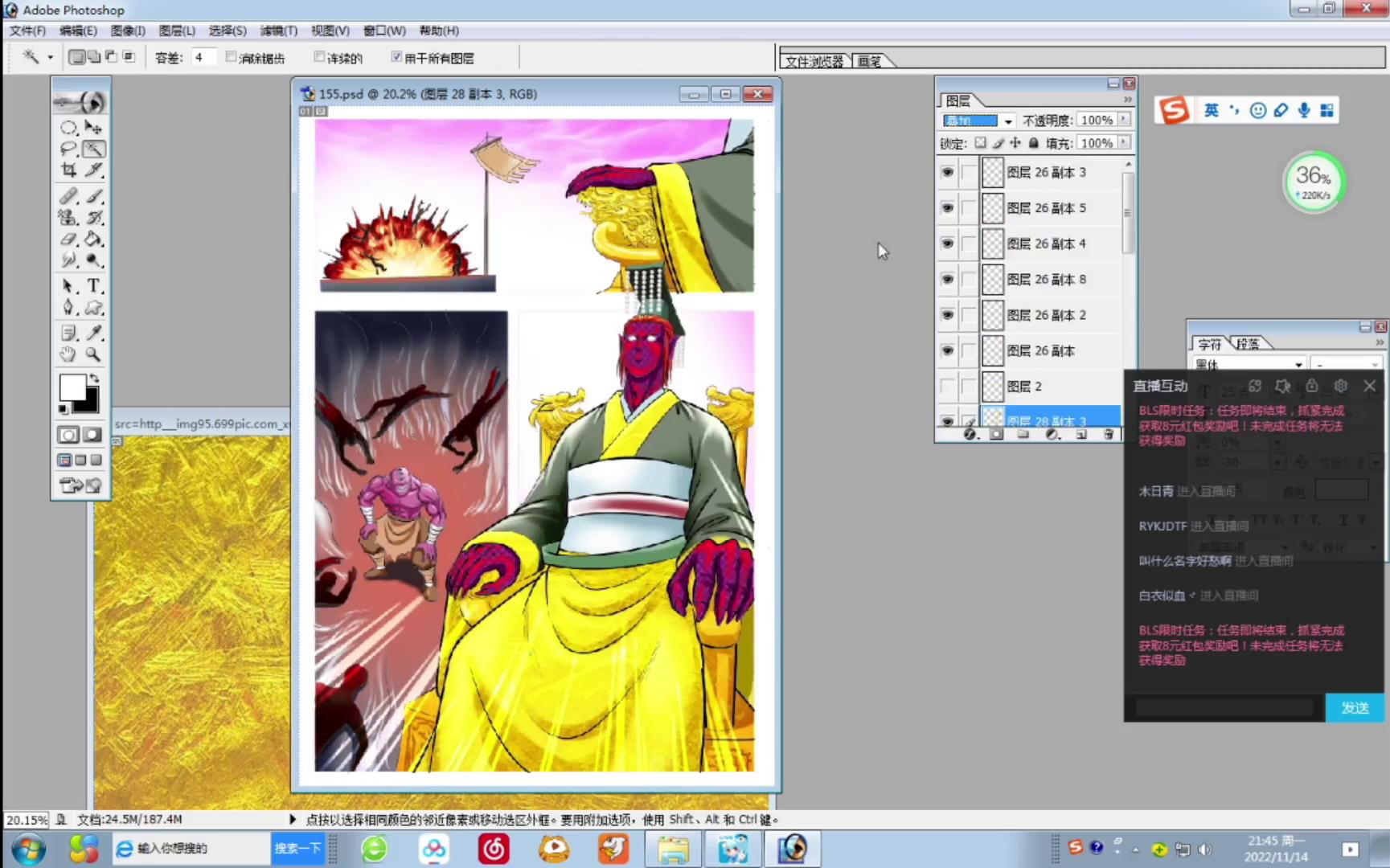Select the Custom Shape tool
This screenshot has height=868, width=1390.
[94, 307]
